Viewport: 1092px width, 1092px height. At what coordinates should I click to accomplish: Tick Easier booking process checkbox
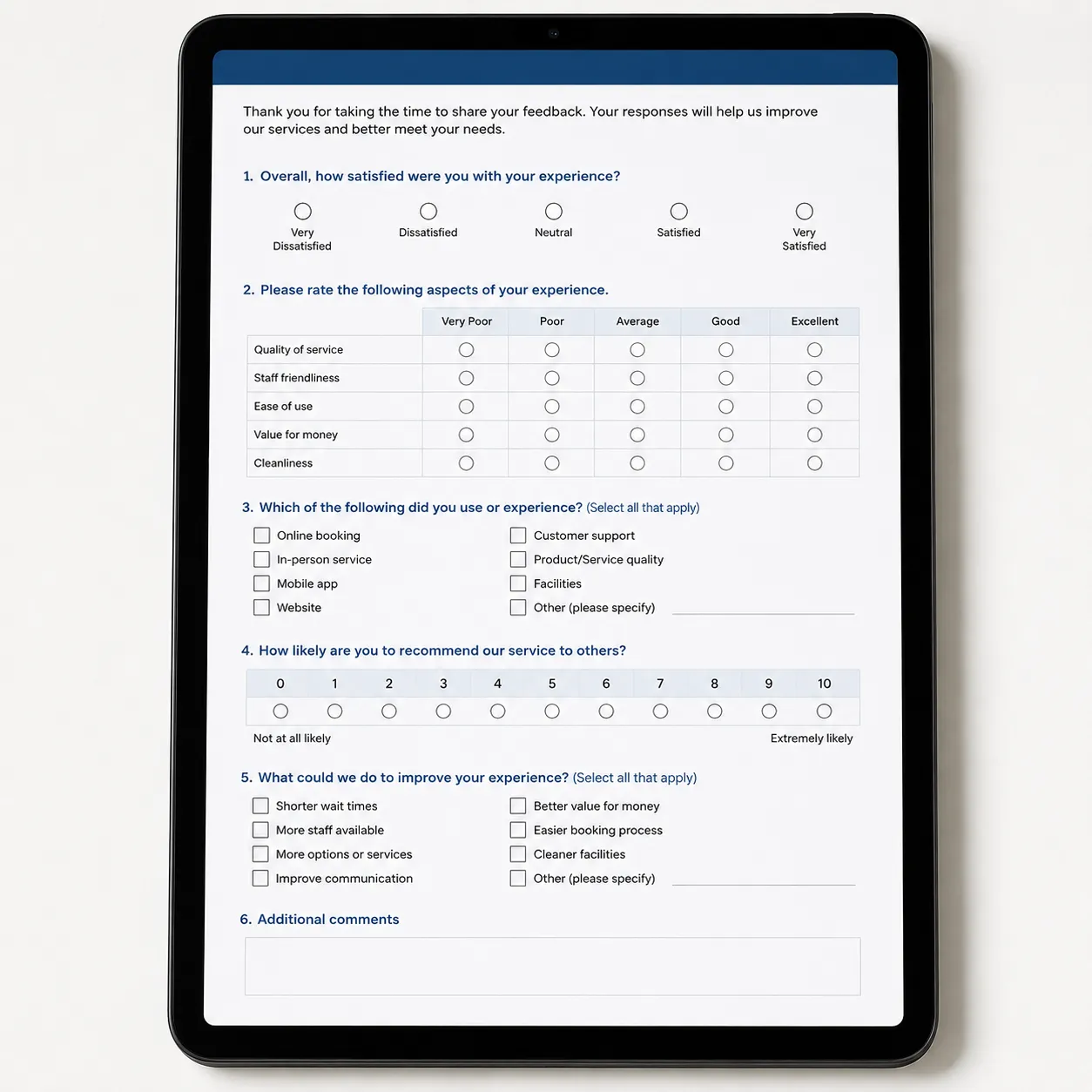tap(518, 831)
